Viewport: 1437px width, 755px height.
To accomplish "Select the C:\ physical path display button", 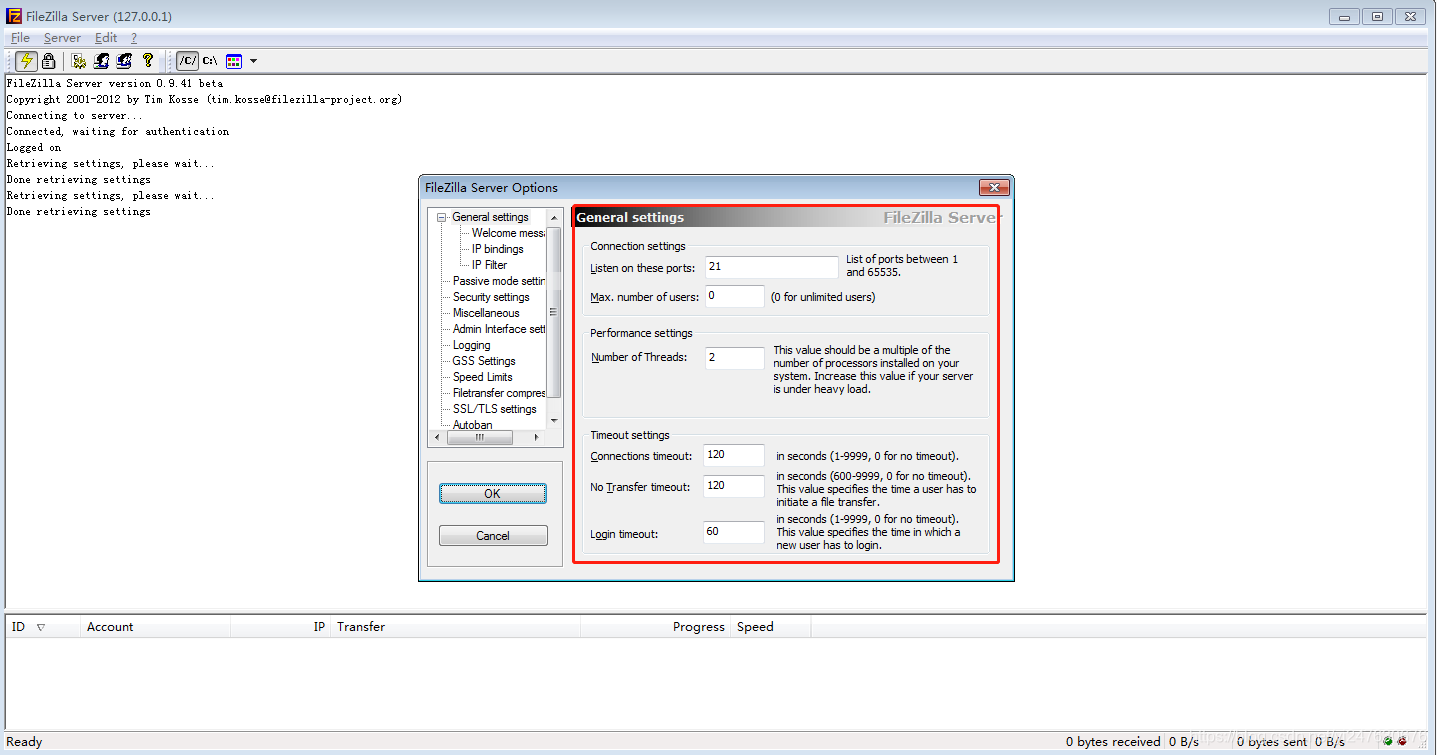I will click(x=210, y=61).
